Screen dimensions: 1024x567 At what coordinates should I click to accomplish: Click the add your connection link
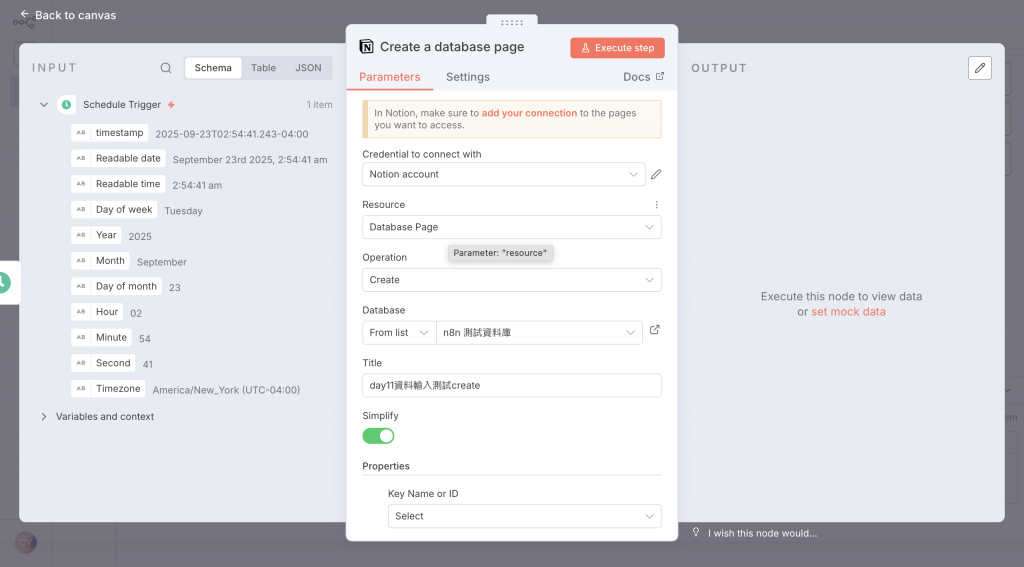coord(529,113)
